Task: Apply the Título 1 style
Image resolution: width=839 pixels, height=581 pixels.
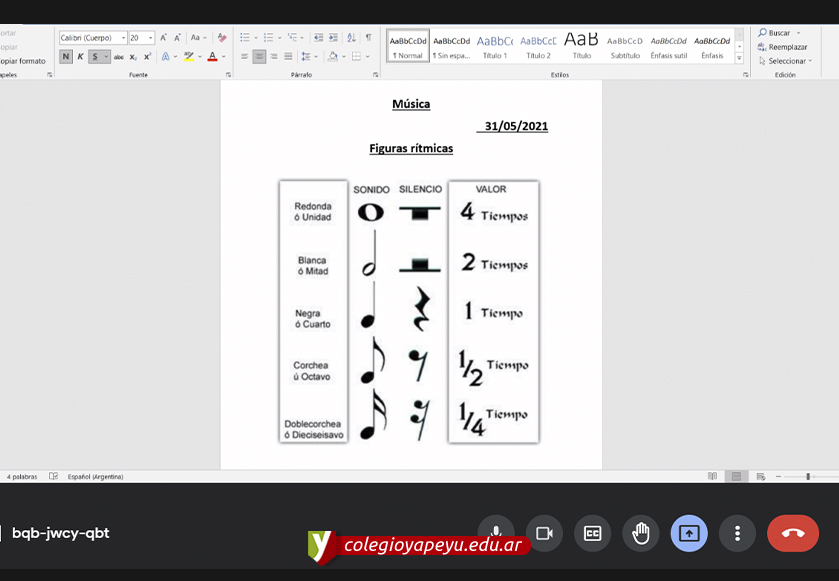Action: (494, 46)
